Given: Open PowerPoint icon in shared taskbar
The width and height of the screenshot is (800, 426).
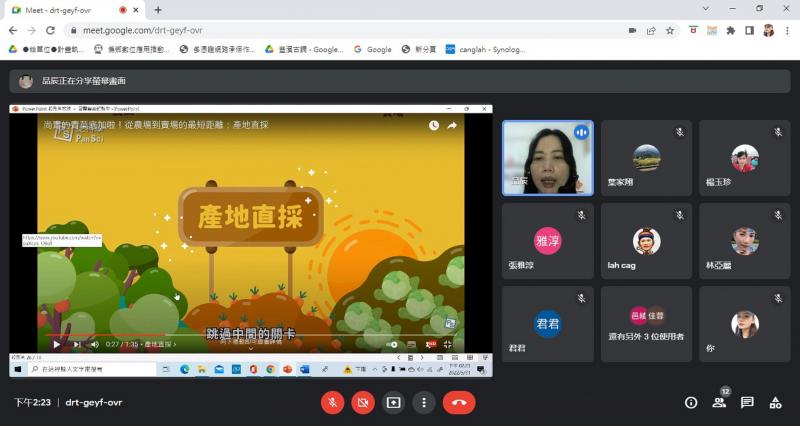Looking at the screenshot, I should (x=287, y=369).
